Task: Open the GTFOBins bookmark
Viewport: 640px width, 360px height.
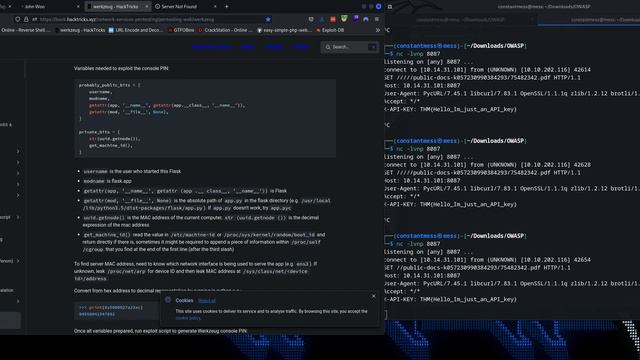Action: point(181,30)
